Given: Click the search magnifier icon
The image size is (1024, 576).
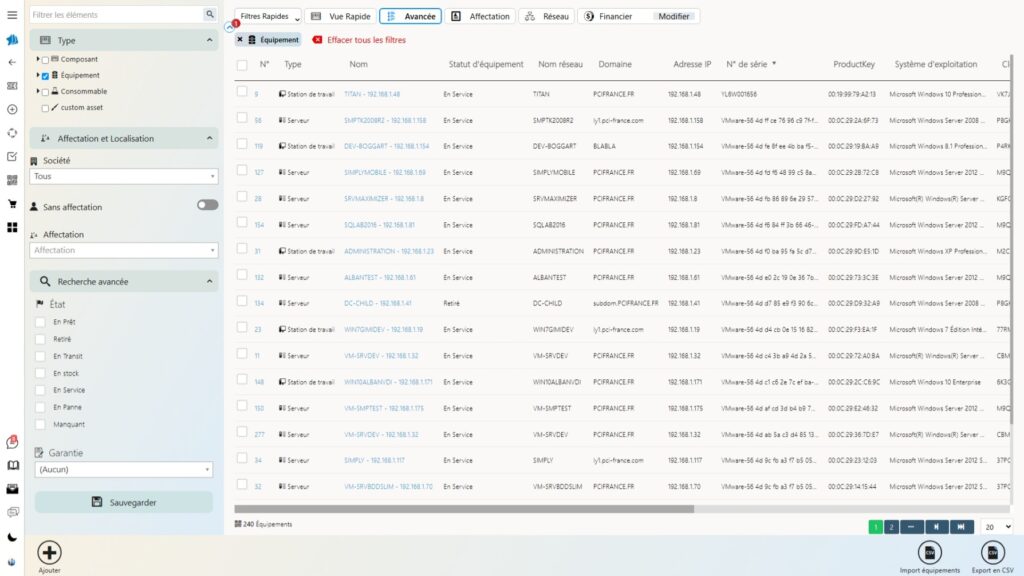Looking at the screenshot, I should coord(209,15).
